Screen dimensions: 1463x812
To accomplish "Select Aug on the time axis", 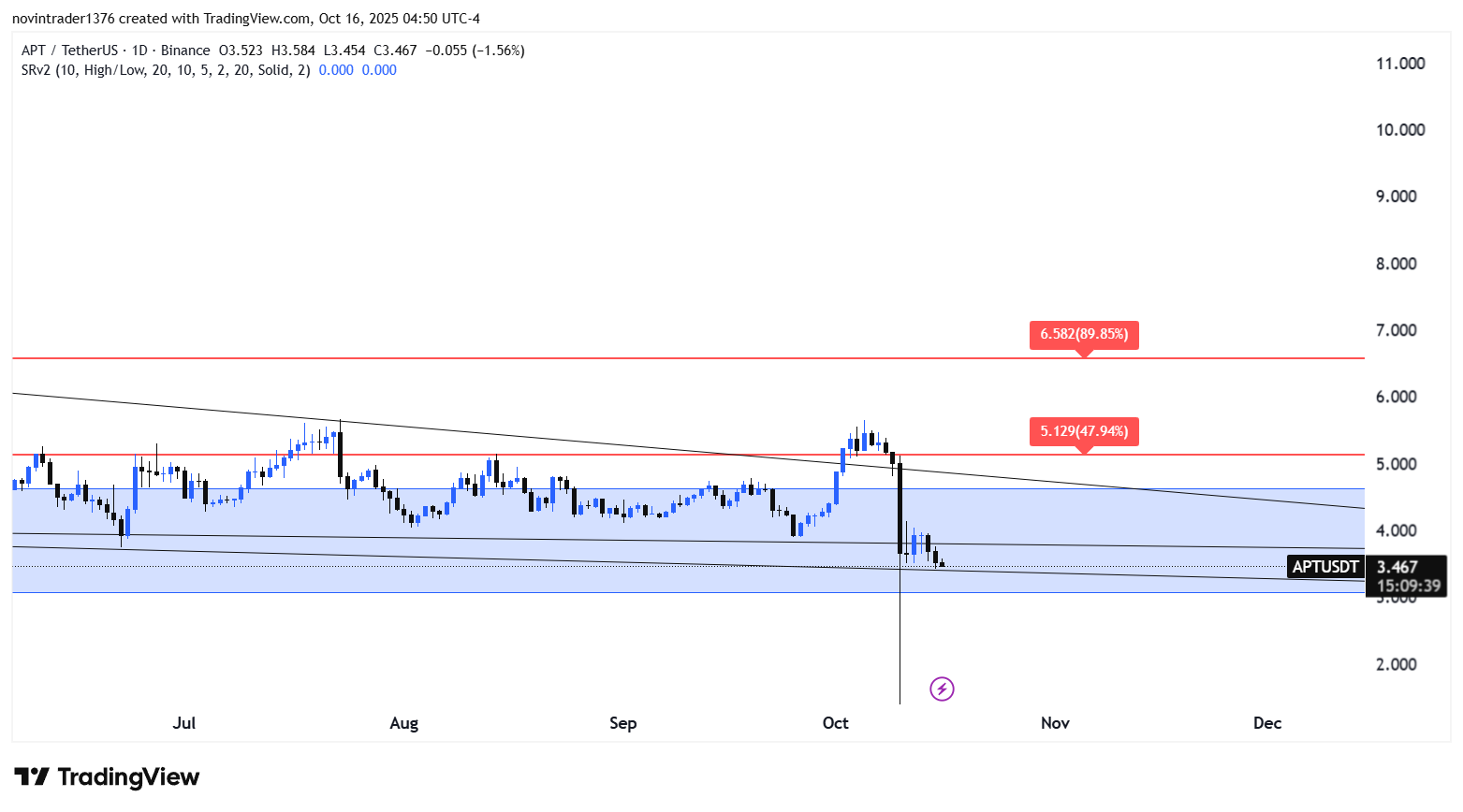I will click(404, 723).
